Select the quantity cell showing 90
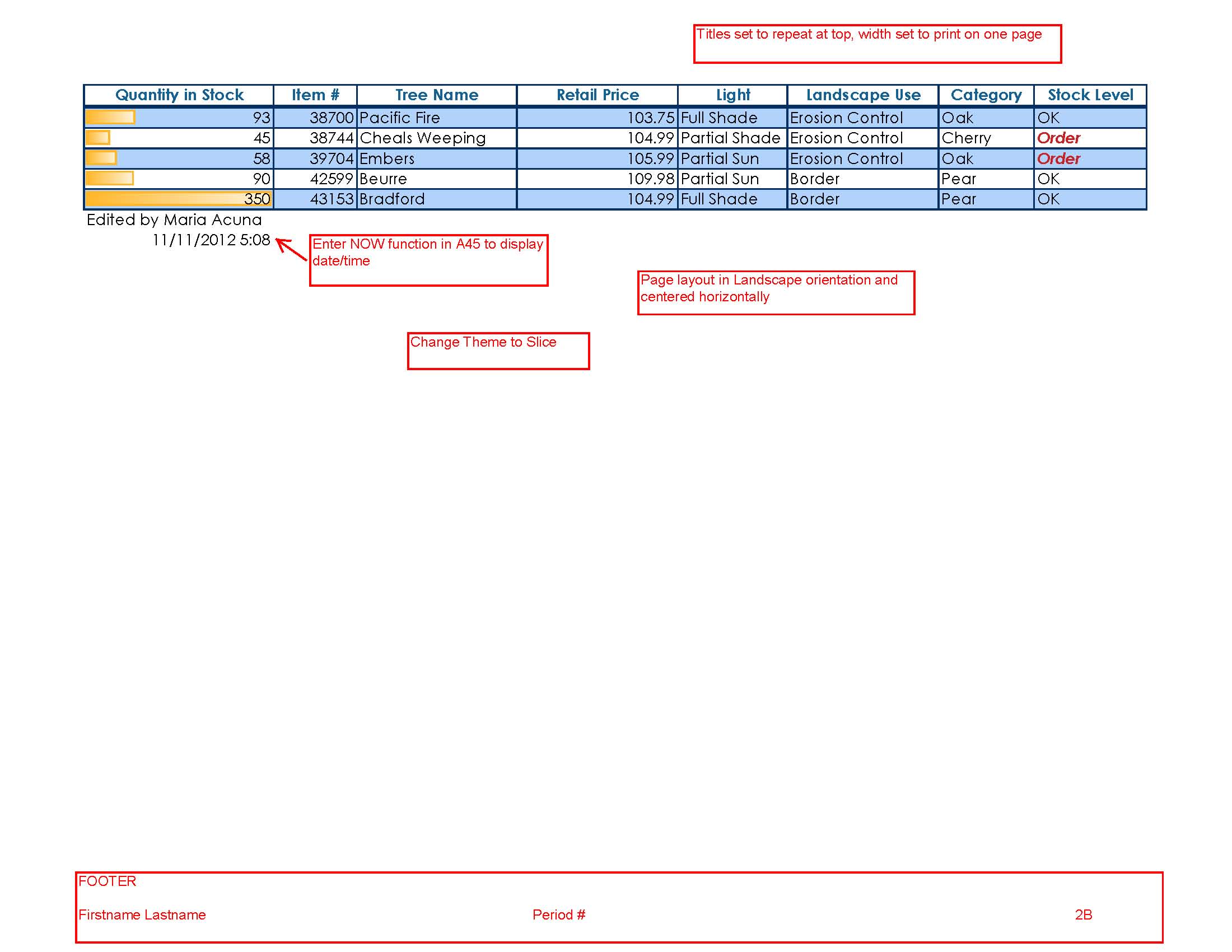The height and width of the screenshot is (952, 1232). click(179, 179)
